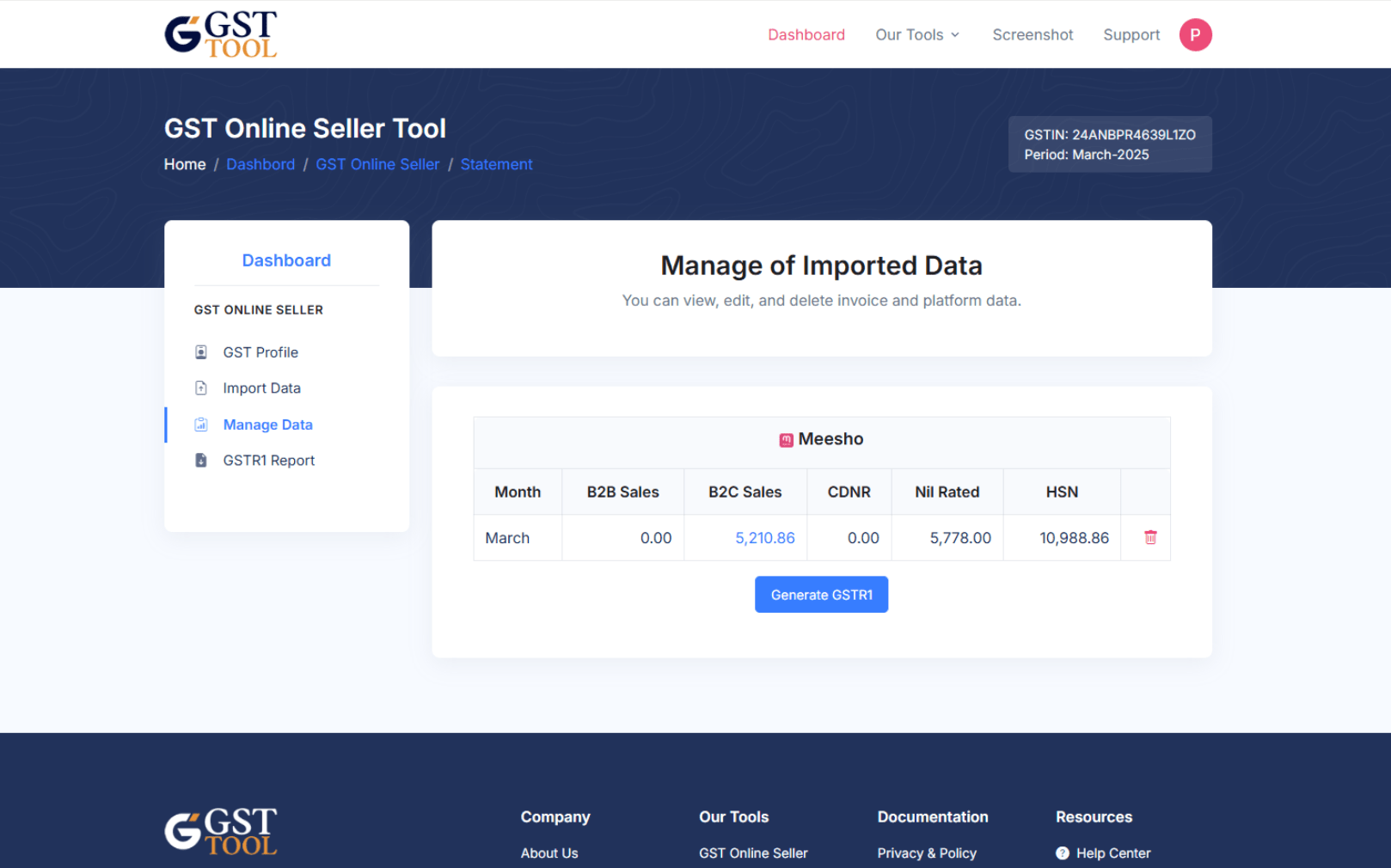This screenshot has width=1391, height=868.
Task: Click the Manage of Imported Data heading
Action: coord(821,266)
